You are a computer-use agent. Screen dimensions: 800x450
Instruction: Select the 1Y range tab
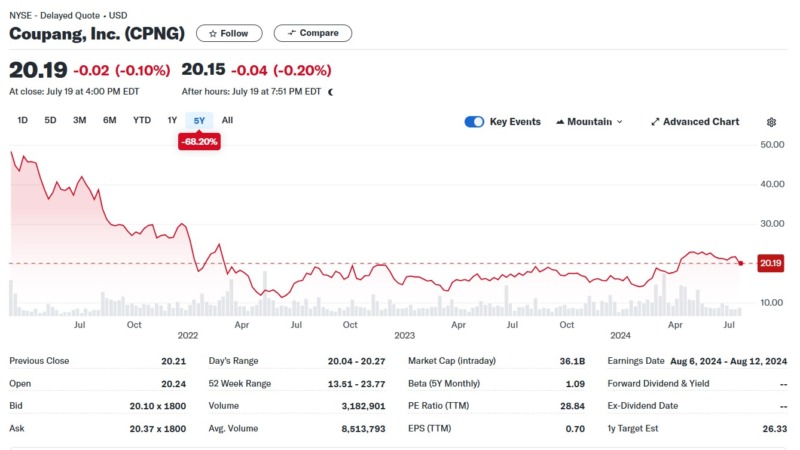172,120
